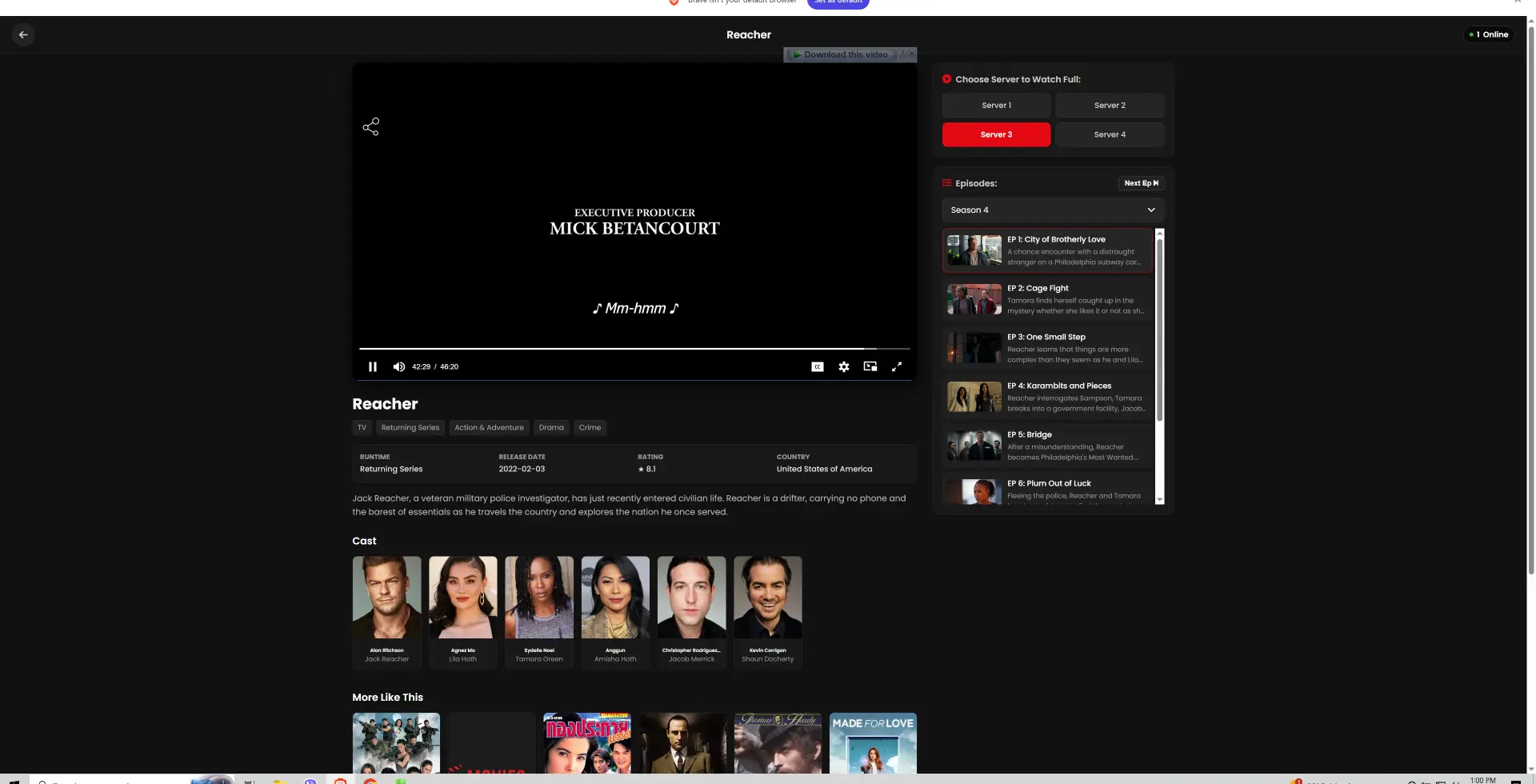
Task: Click the red server chooser icon
Action: (947, 79)
